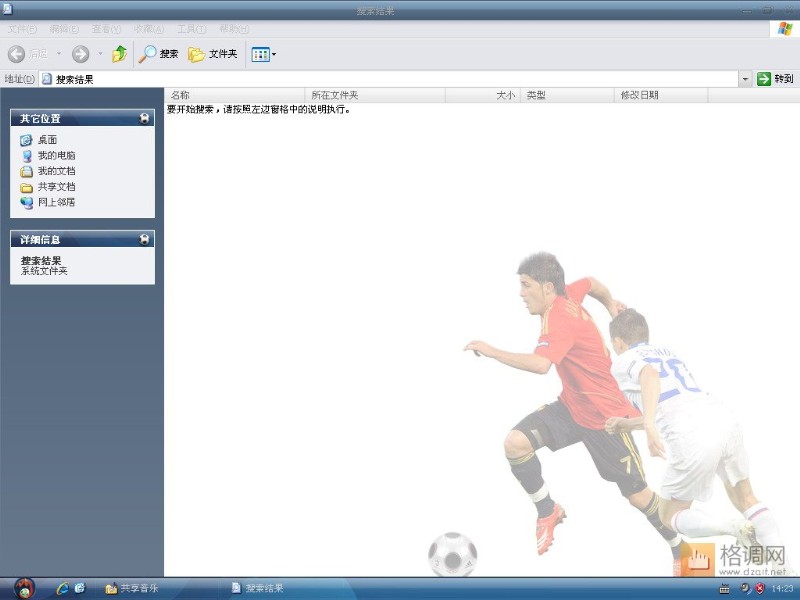Image resolution: width=800 pixels, height=600 pixels.
Task: Open the 查看(V) menu
Action: [106, 29]
